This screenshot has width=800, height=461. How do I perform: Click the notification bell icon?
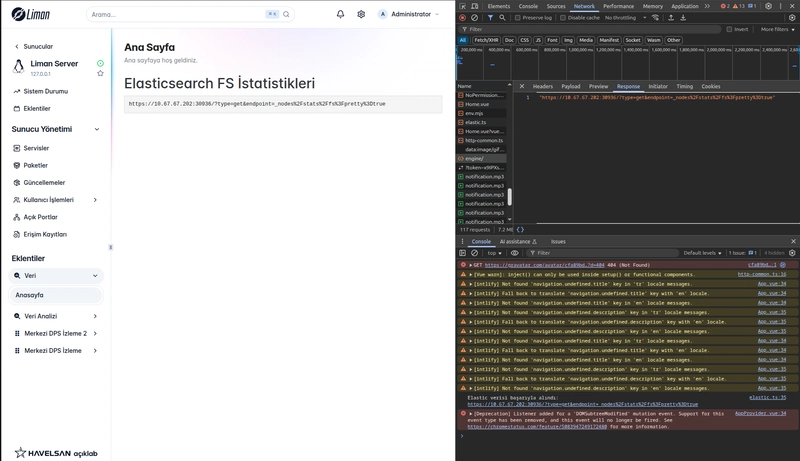tap(340, 14)
